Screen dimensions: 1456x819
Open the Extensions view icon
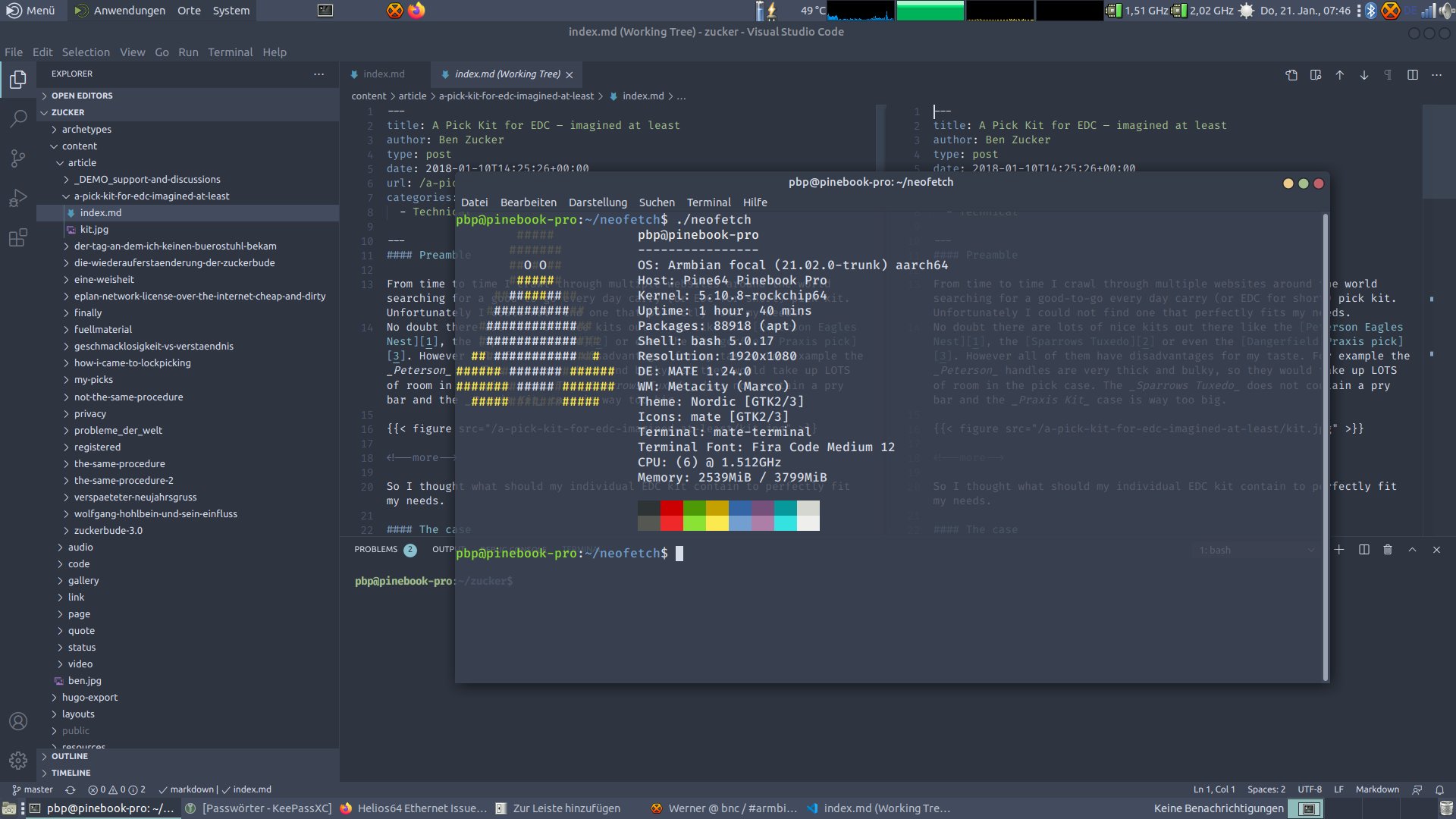pyautogui.click(x=18, y=237)
